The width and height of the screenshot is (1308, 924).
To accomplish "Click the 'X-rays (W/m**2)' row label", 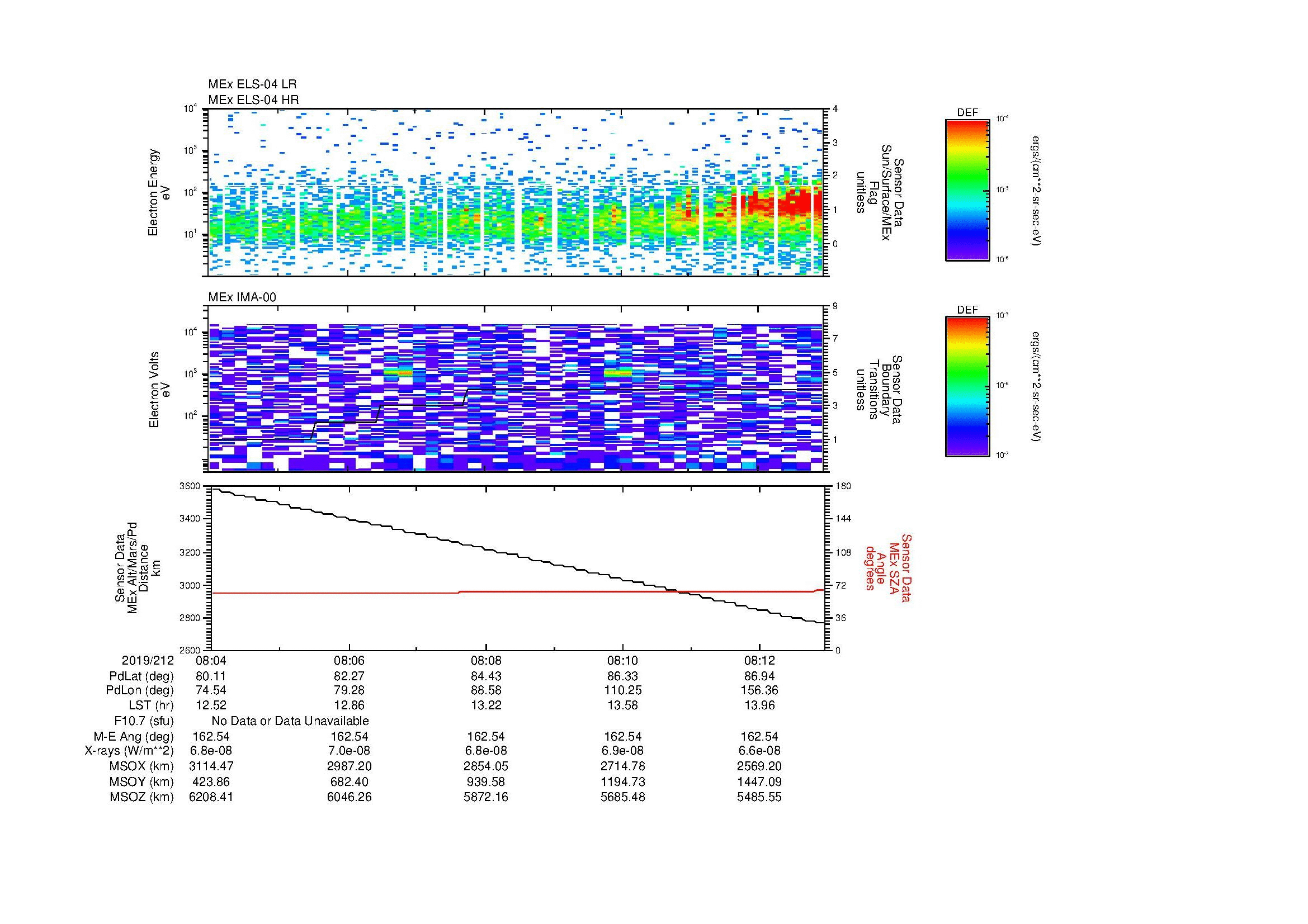I will tap(129, 751).
